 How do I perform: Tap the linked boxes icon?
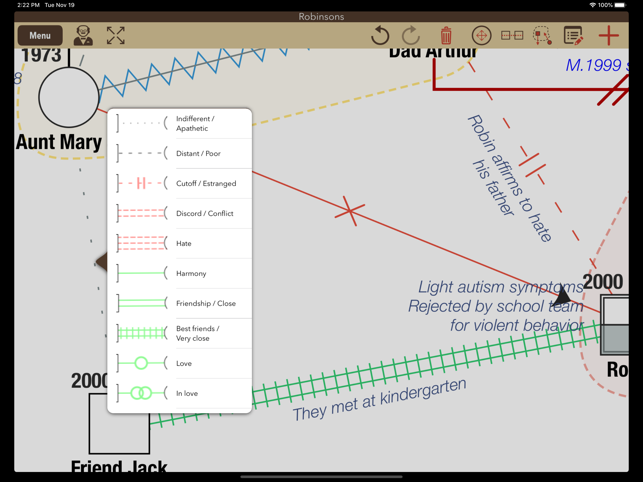pos(512,36)
